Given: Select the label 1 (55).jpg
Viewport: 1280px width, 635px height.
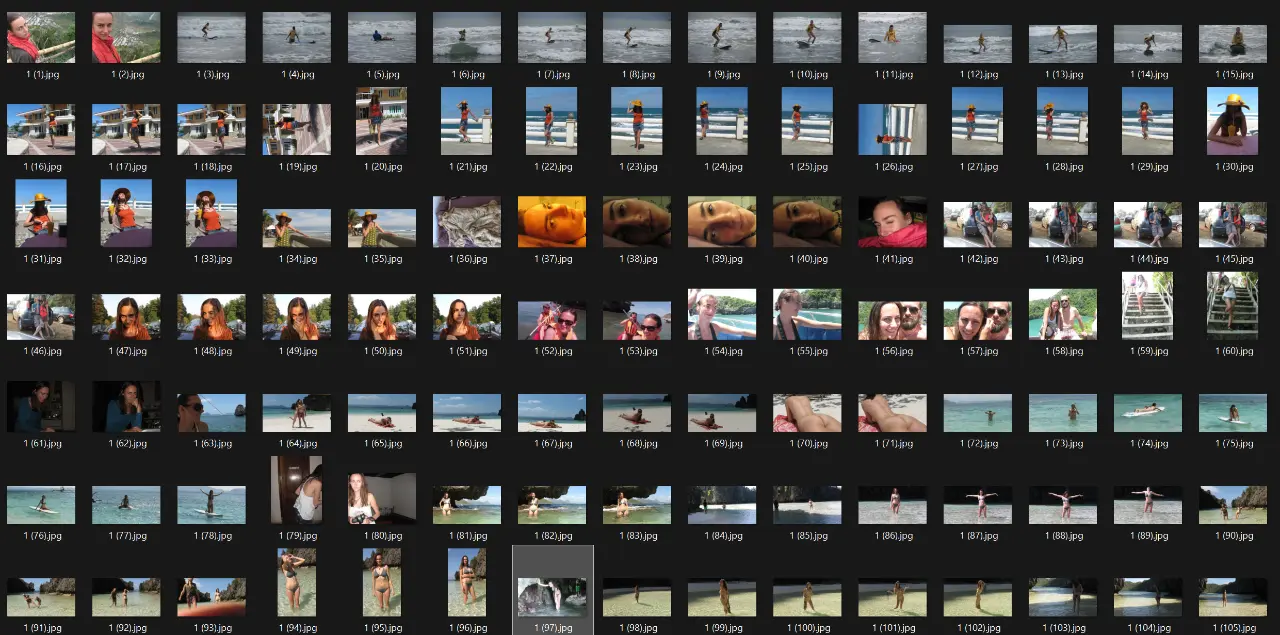Looking at the screenshot, I should [x=807, y=351].
